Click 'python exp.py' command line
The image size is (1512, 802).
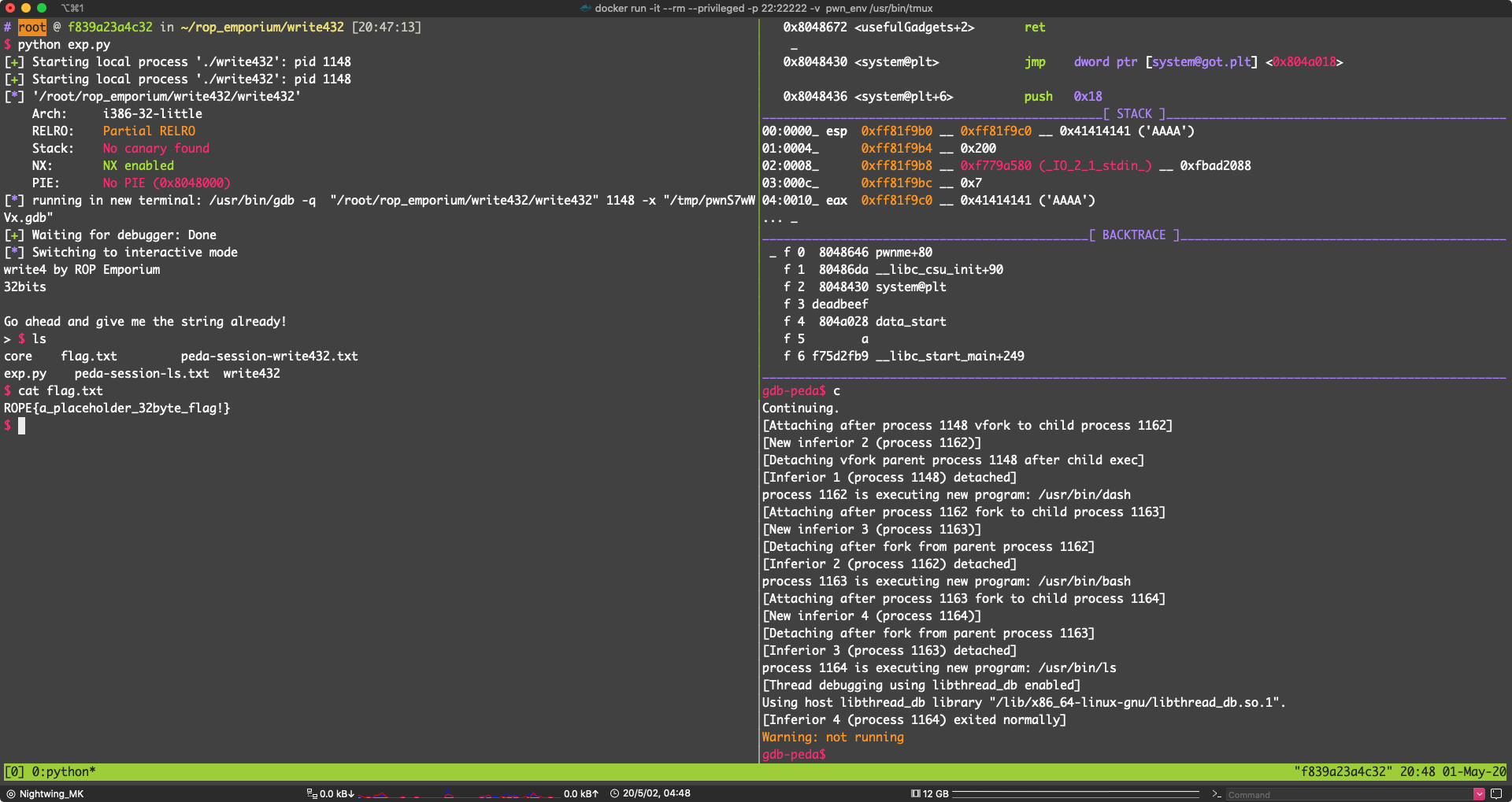point(64,45)
